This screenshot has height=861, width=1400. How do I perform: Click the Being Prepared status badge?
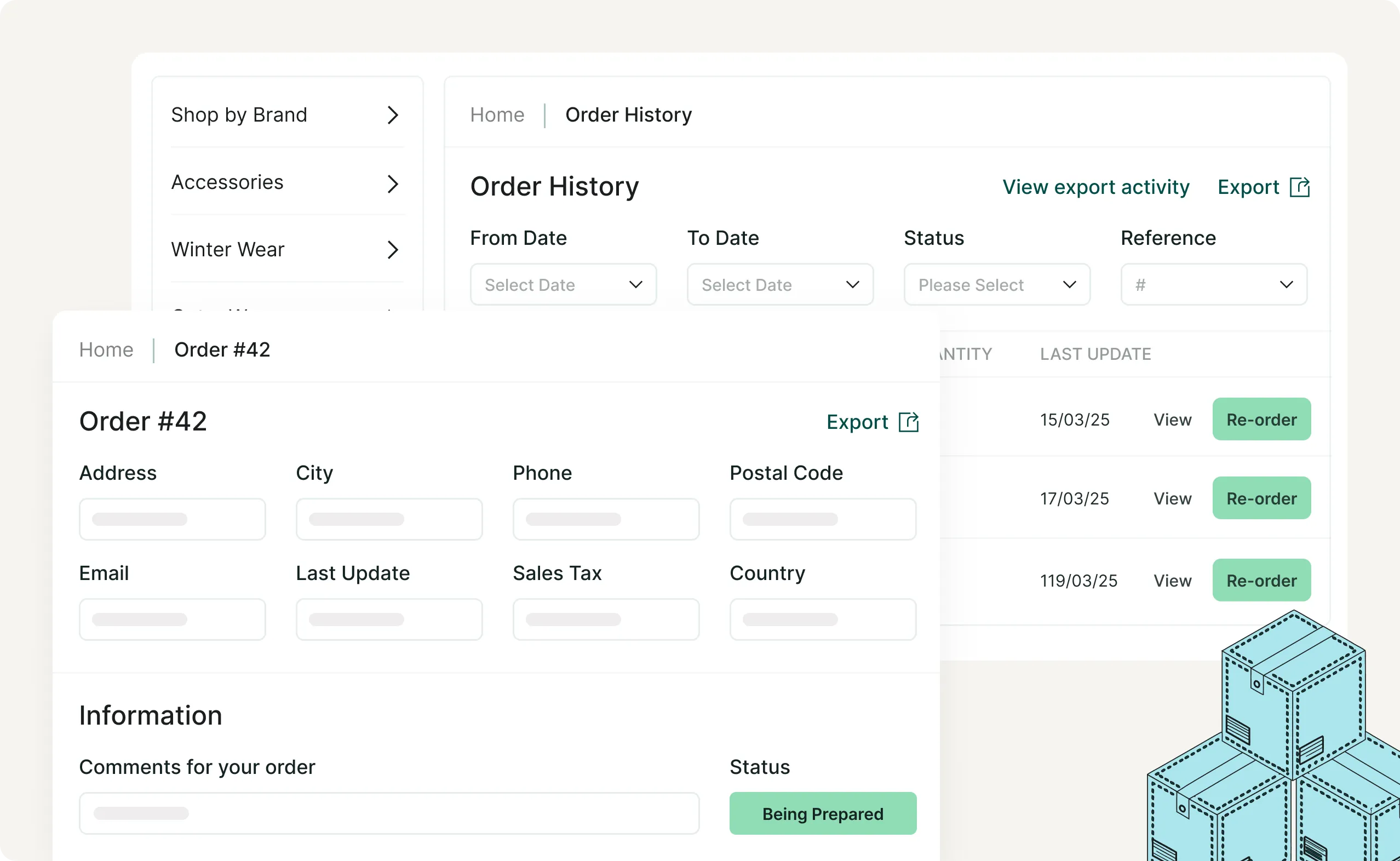click(822, 813)
